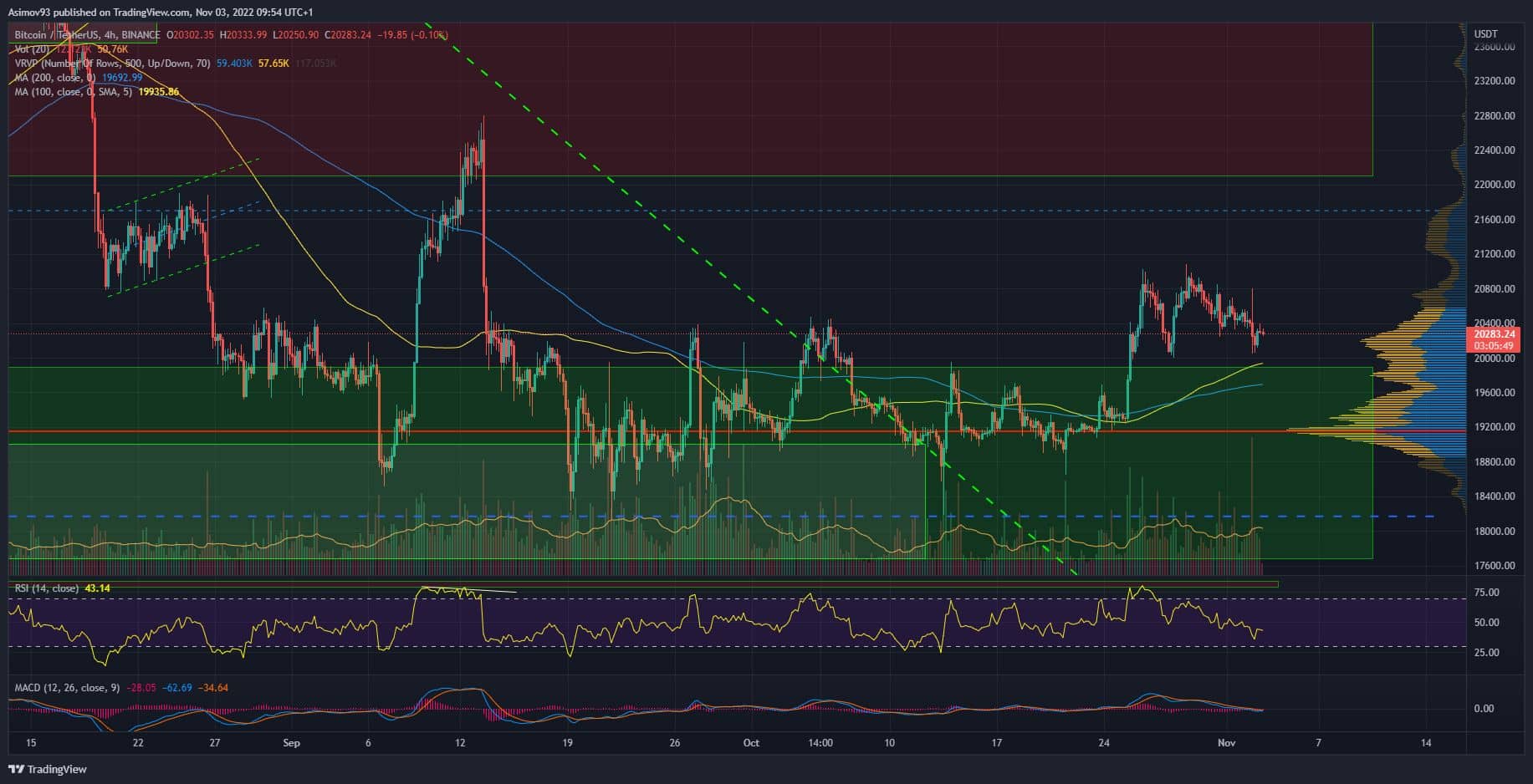Click the change value −19.85 (−0.10%)

coord(412,35)
